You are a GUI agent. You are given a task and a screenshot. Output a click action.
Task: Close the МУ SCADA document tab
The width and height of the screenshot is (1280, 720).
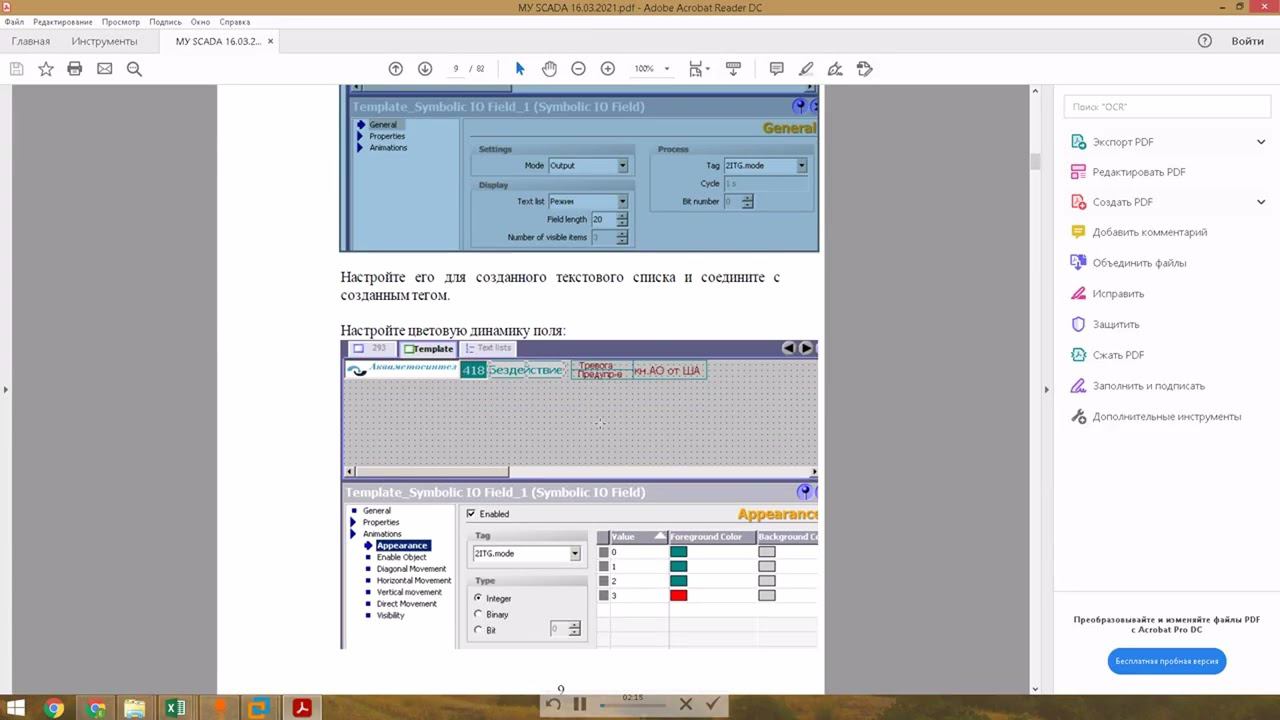pos(270,41)
